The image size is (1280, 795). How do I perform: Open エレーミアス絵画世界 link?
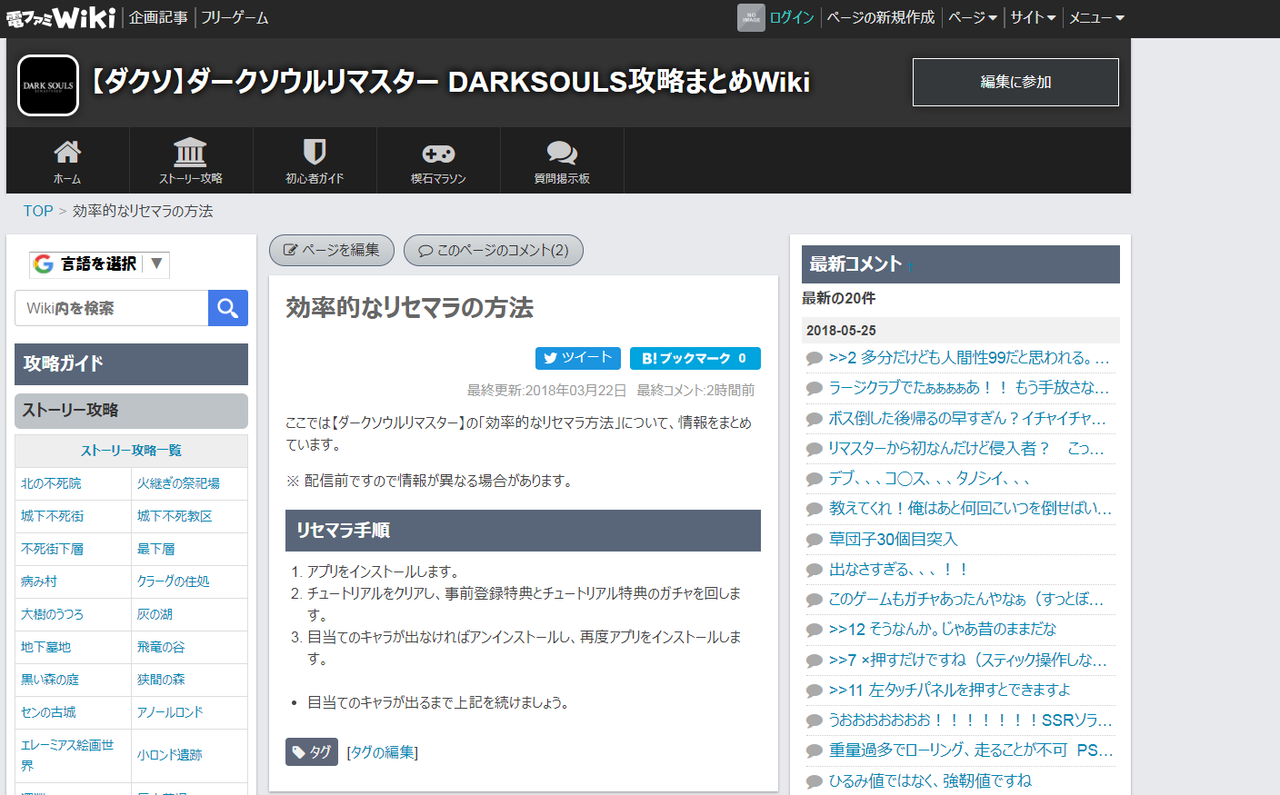68,755
